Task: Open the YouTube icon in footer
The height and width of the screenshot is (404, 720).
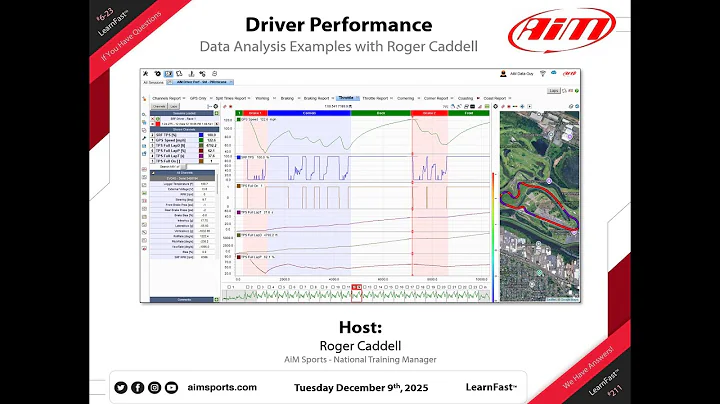Action: (171, 387)
